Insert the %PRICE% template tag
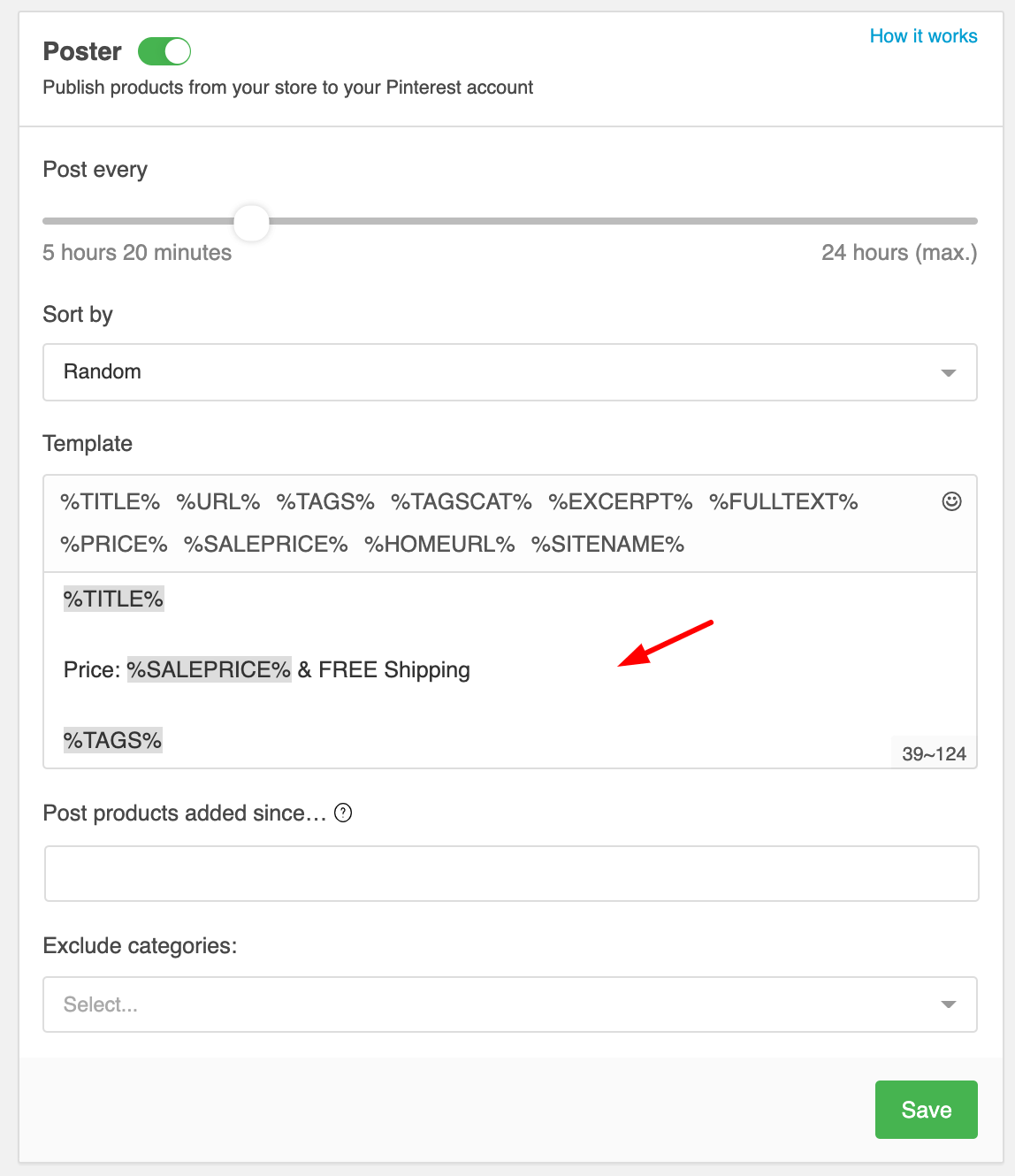 click(x=114, y=545)
